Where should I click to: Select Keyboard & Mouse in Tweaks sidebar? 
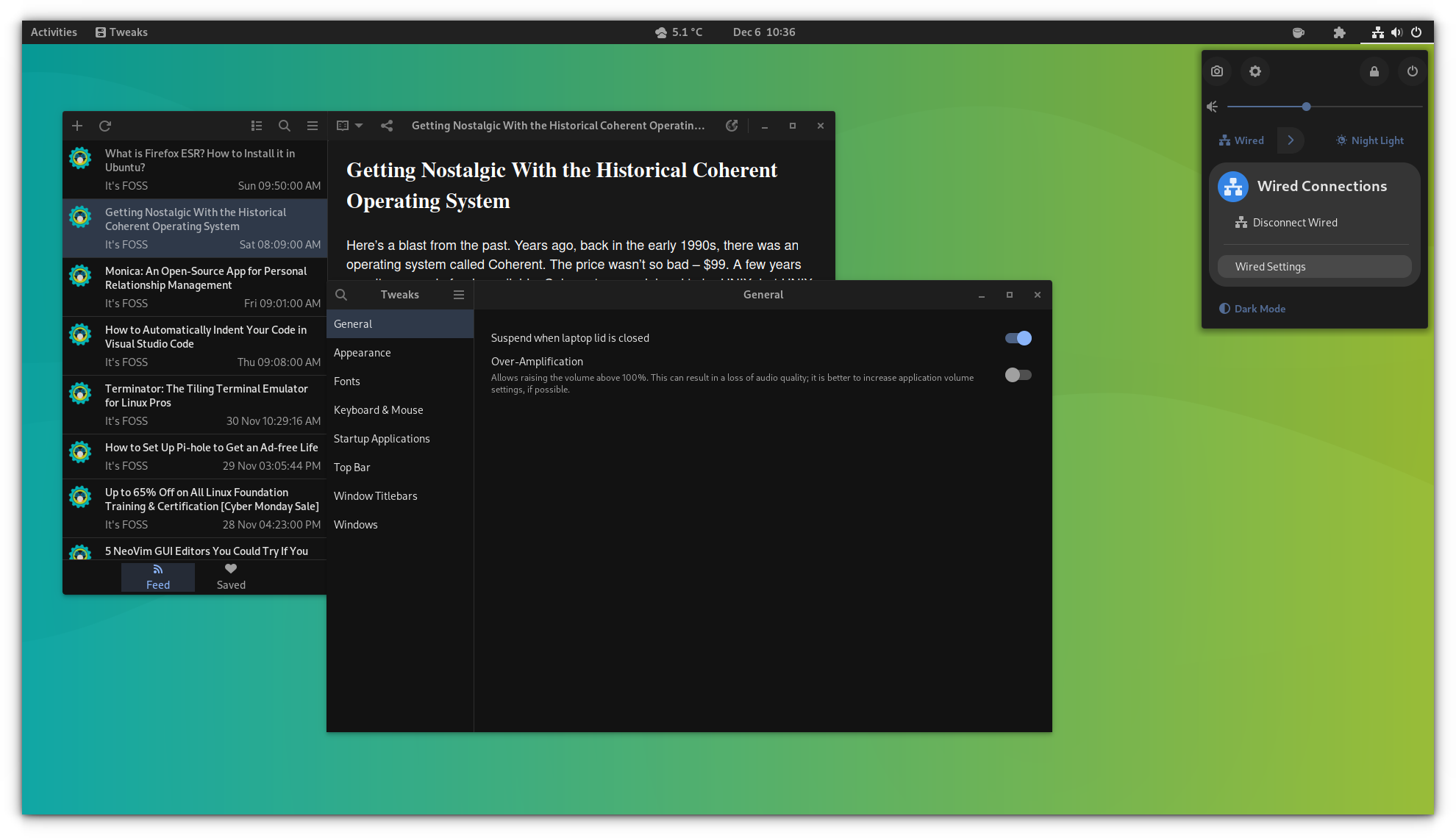coord(379,409)
